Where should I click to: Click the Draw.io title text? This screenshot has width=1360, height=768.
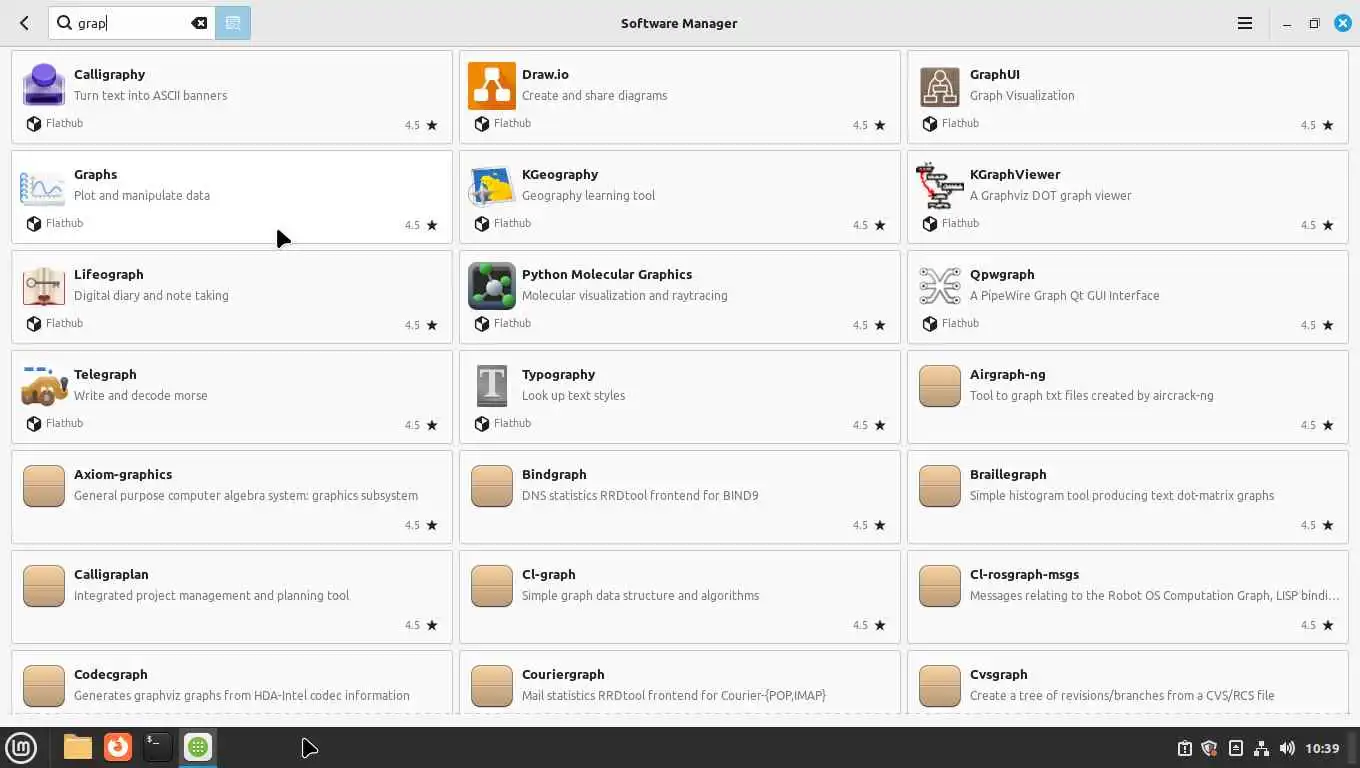pyautogui.click(x=545, y=75)
